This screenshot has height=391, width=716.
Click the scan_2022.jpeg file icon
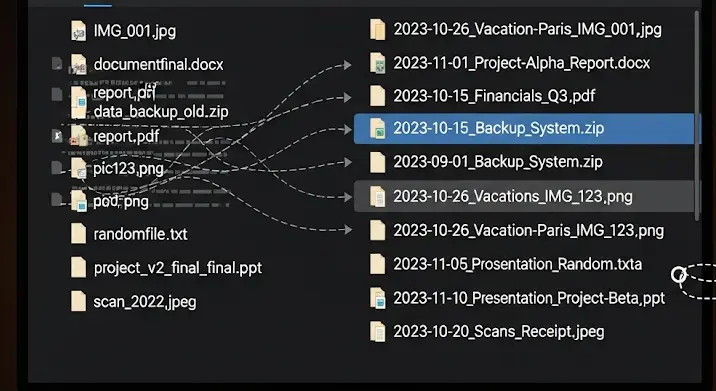pyautogui.click(x=79, y=301)
